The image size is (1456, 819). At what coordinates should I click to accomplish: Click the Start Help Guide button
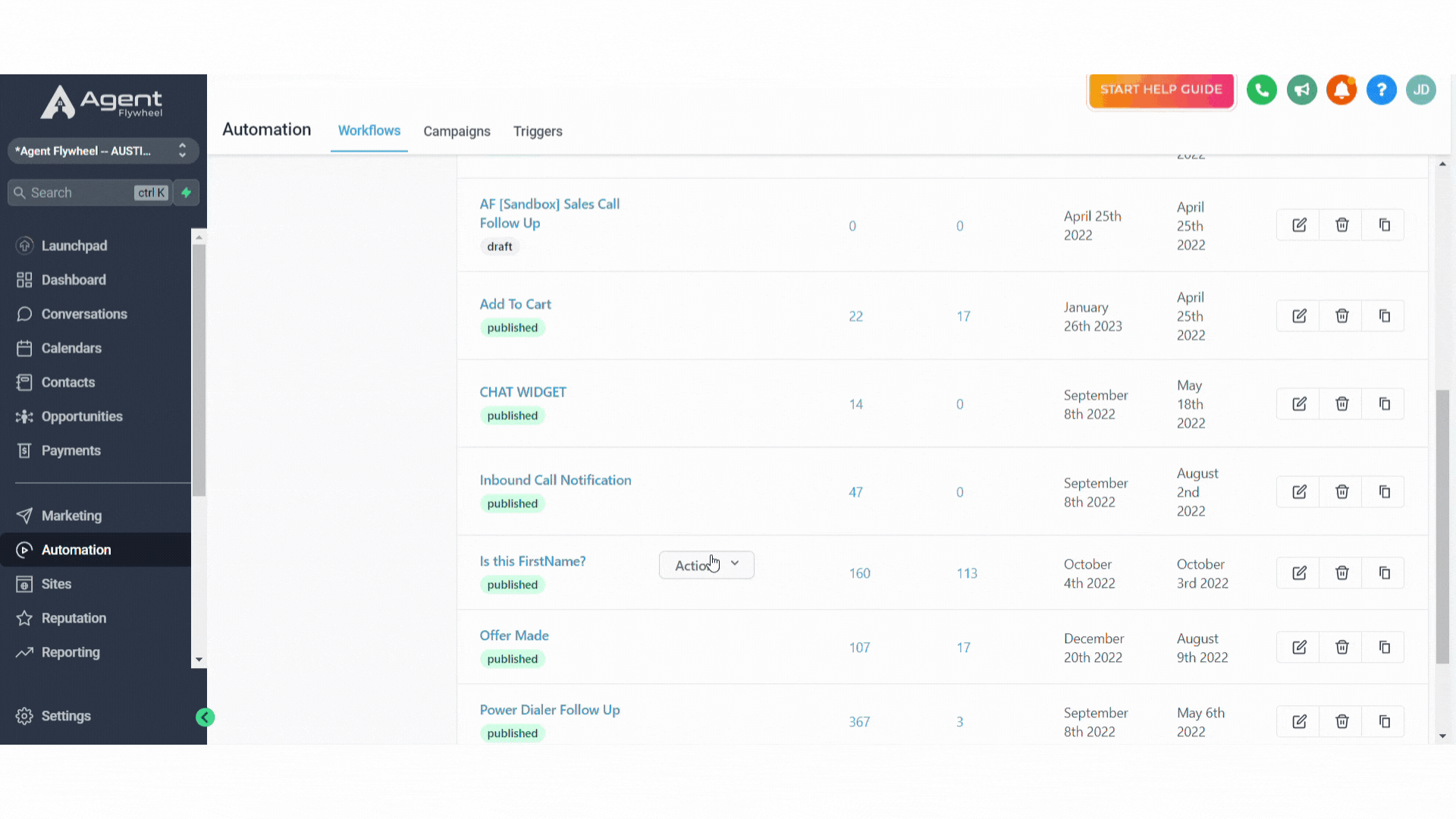pyautogui.click(x=1161, y=89)
